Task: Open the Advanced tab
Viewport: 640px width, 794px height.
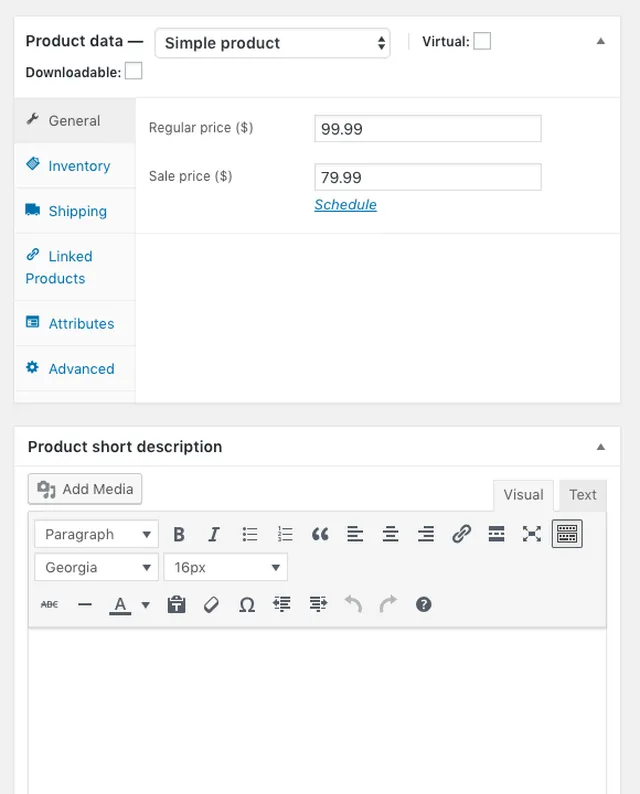Action: (x=75, y=368)
